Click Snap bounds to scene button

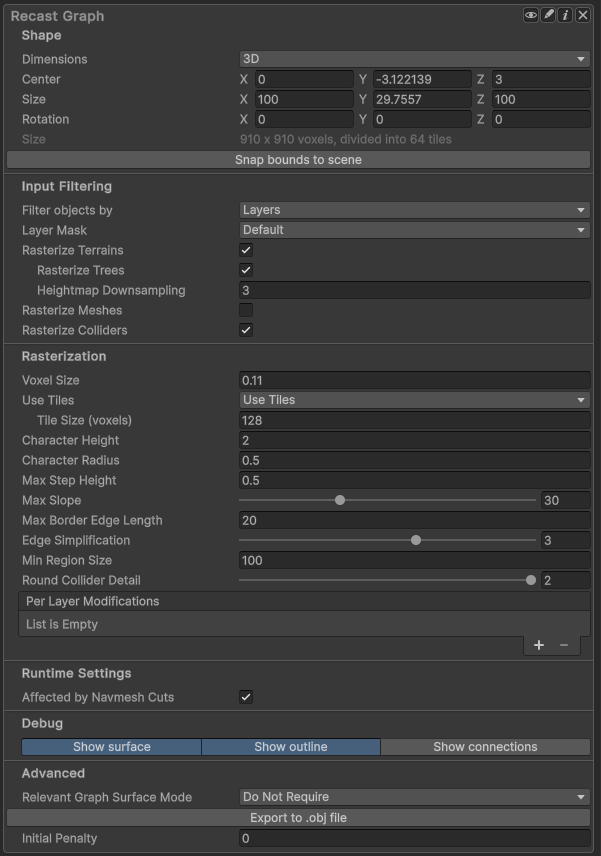point(298,160)
